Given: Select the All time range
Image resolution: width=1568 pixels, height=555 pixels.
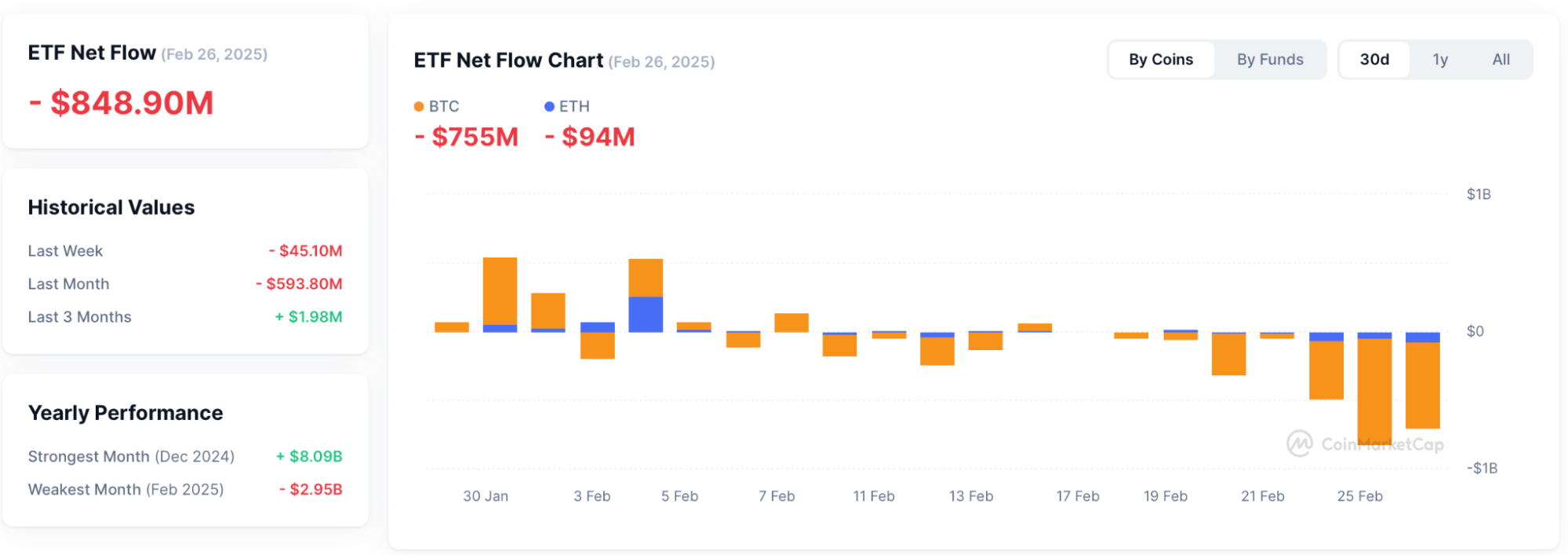Looking at the screenshot, I should 1501,59.
